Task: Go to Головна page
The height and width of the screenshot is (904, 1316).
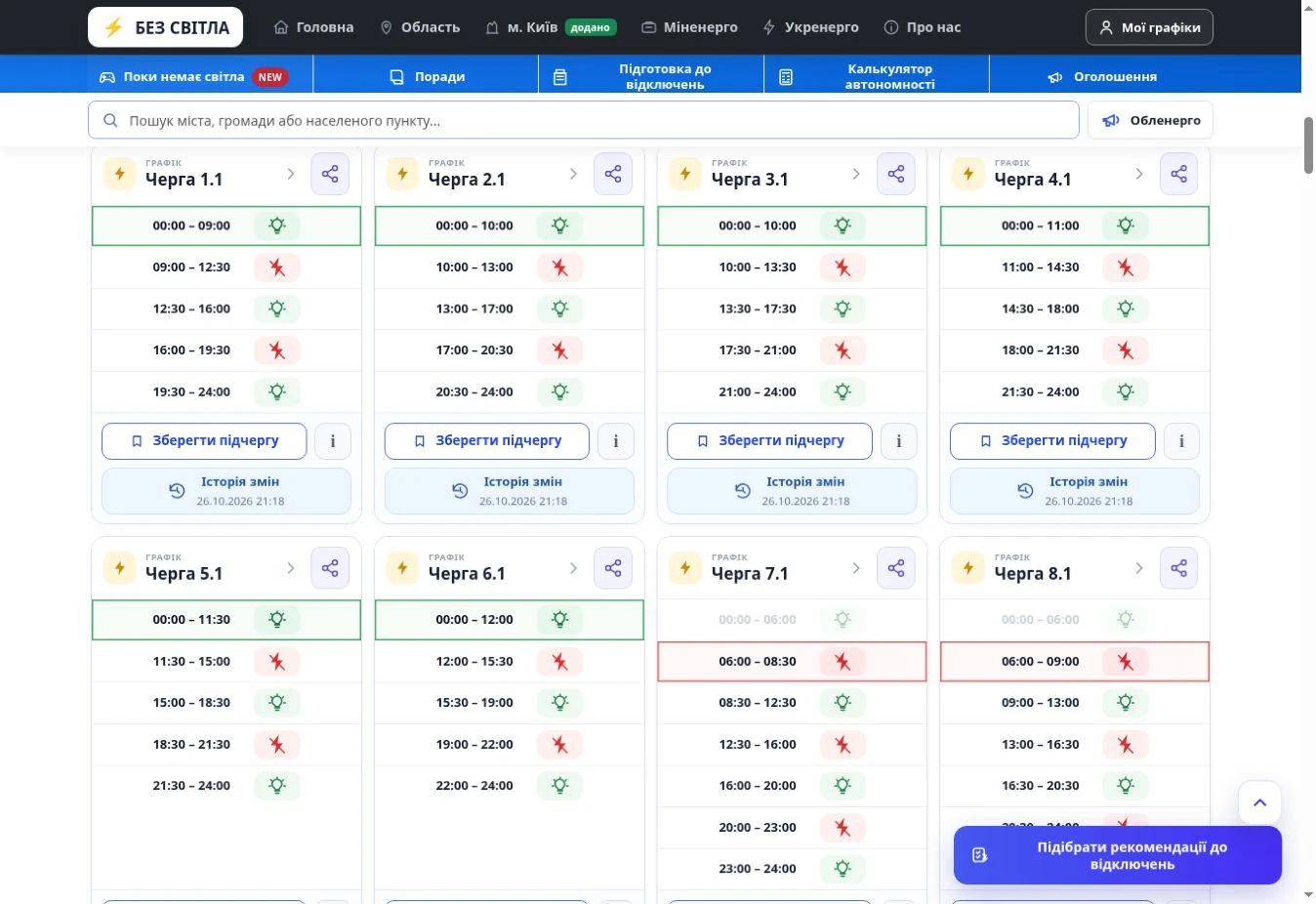Action: (x=313, y=27)
